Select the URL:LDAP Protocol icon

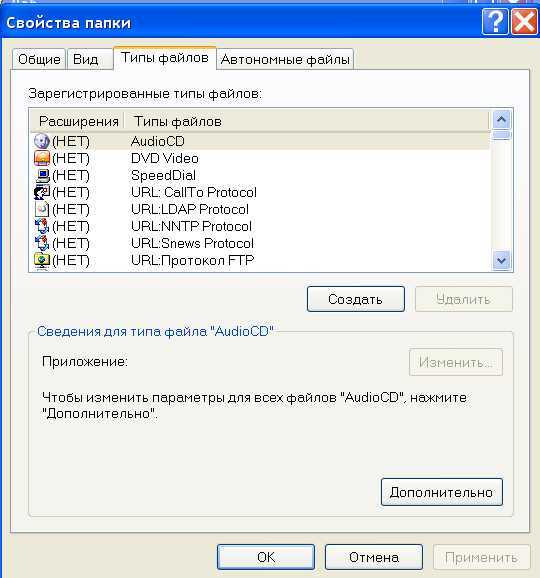(x=42, y=209)
